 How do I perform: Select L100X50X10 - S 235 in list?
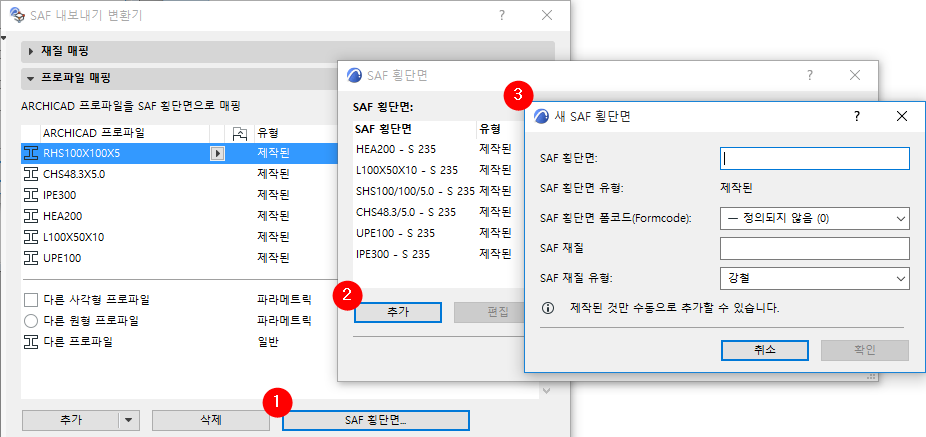click(436, 170)
